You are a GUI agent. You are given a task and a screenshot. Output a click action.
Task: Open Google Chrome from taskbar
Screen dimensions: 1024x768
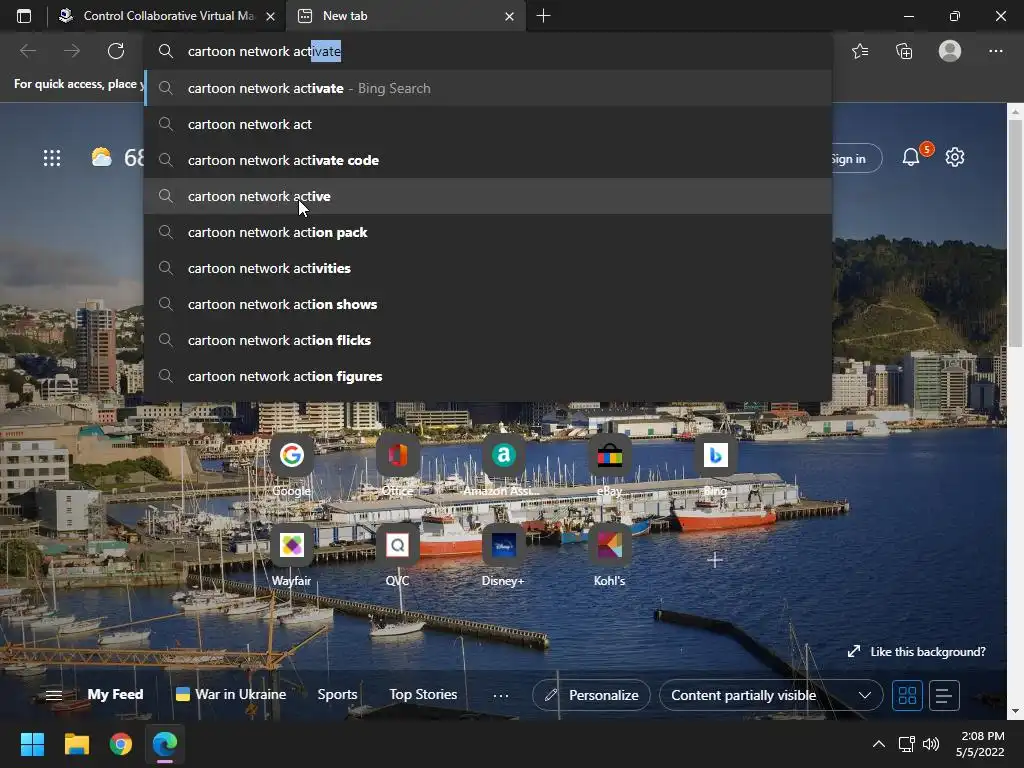pos(121,744)
